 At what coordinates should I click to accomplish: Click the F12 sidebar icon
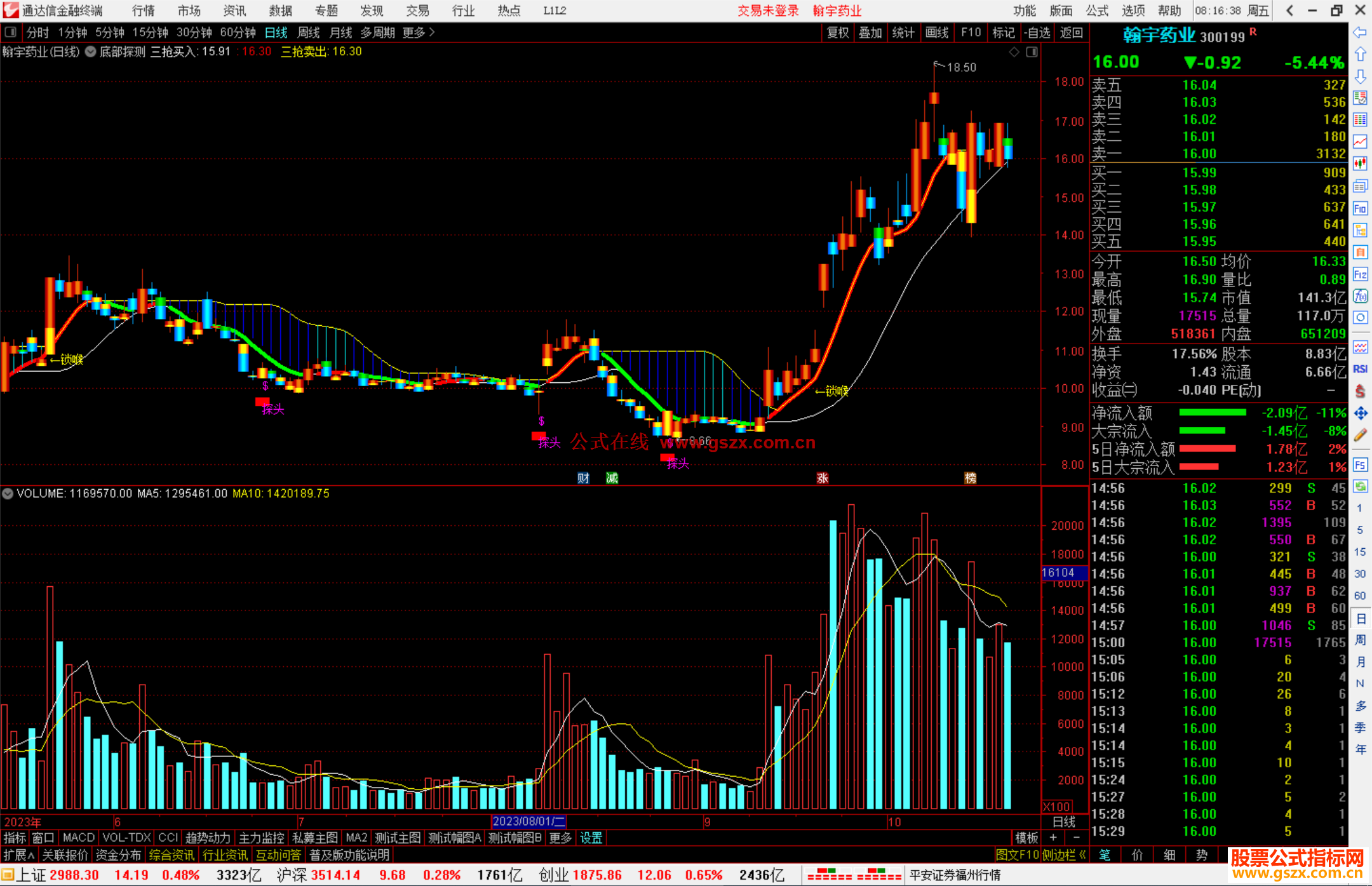pos(1360,274)
